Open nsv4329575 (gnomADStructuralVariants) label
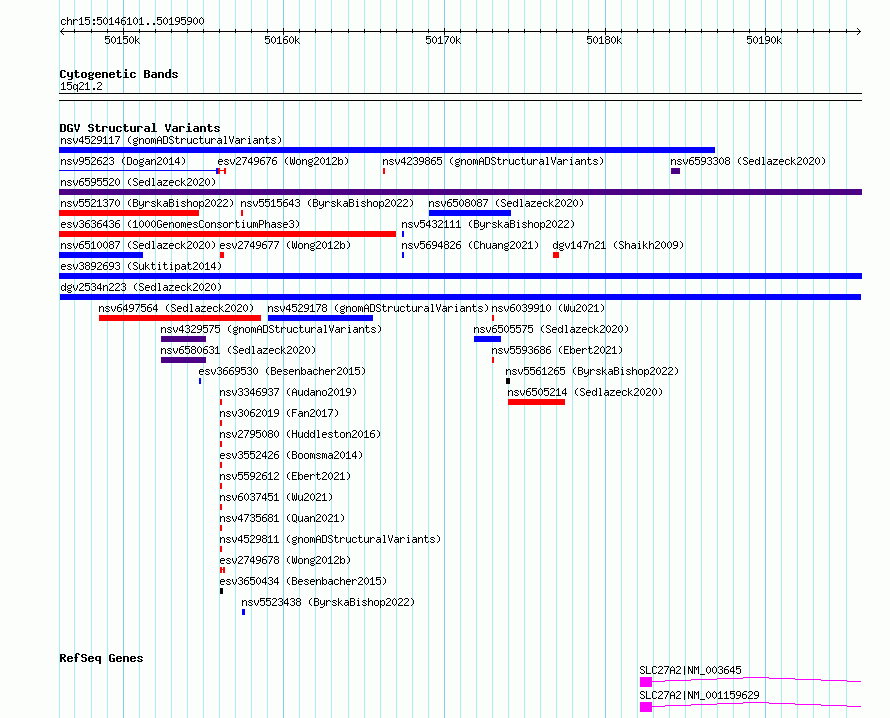890x718 pixels. click(271, 329)
